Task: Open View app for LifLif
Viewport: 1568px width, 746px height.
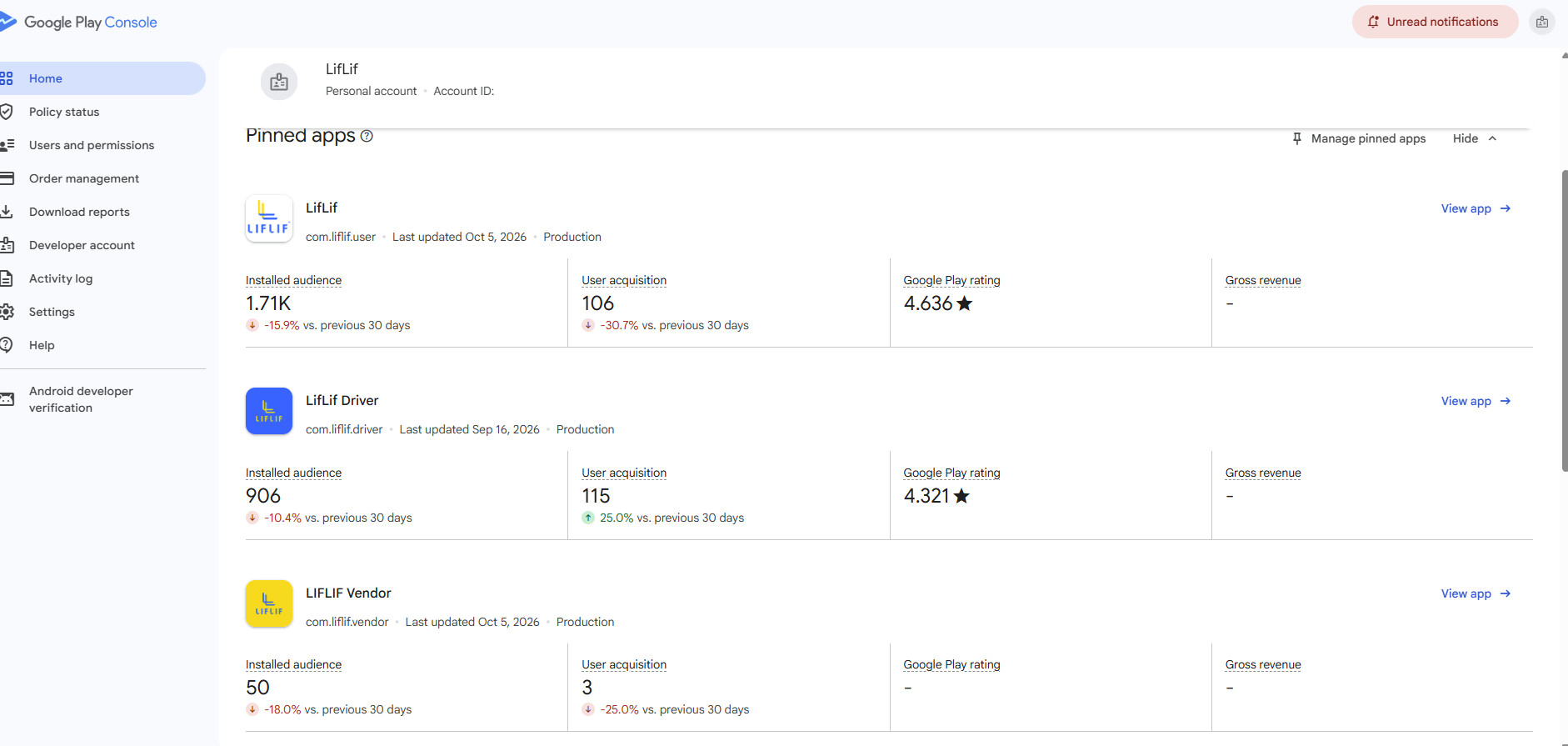Action: point(1476,208)
